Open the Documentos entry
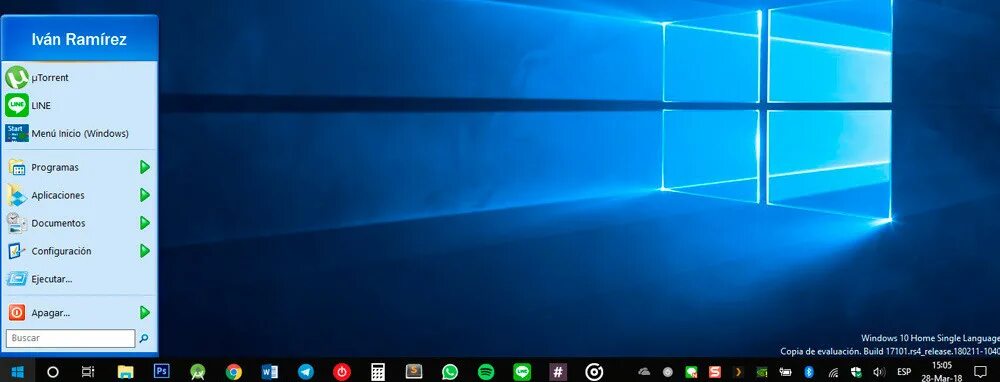 click(80, 223)
